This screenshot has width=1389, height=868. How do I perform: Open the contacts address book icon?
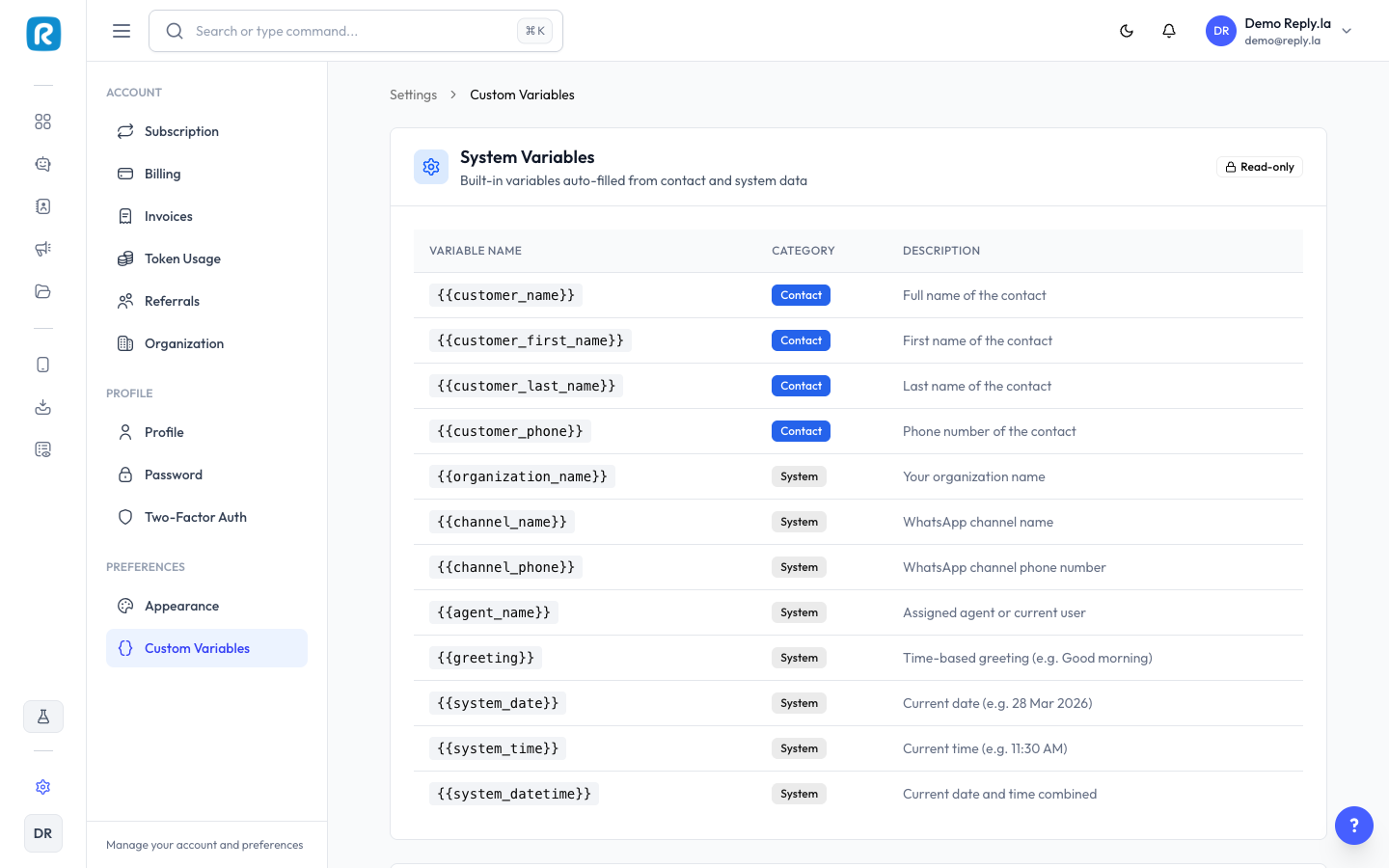(42, 206)
